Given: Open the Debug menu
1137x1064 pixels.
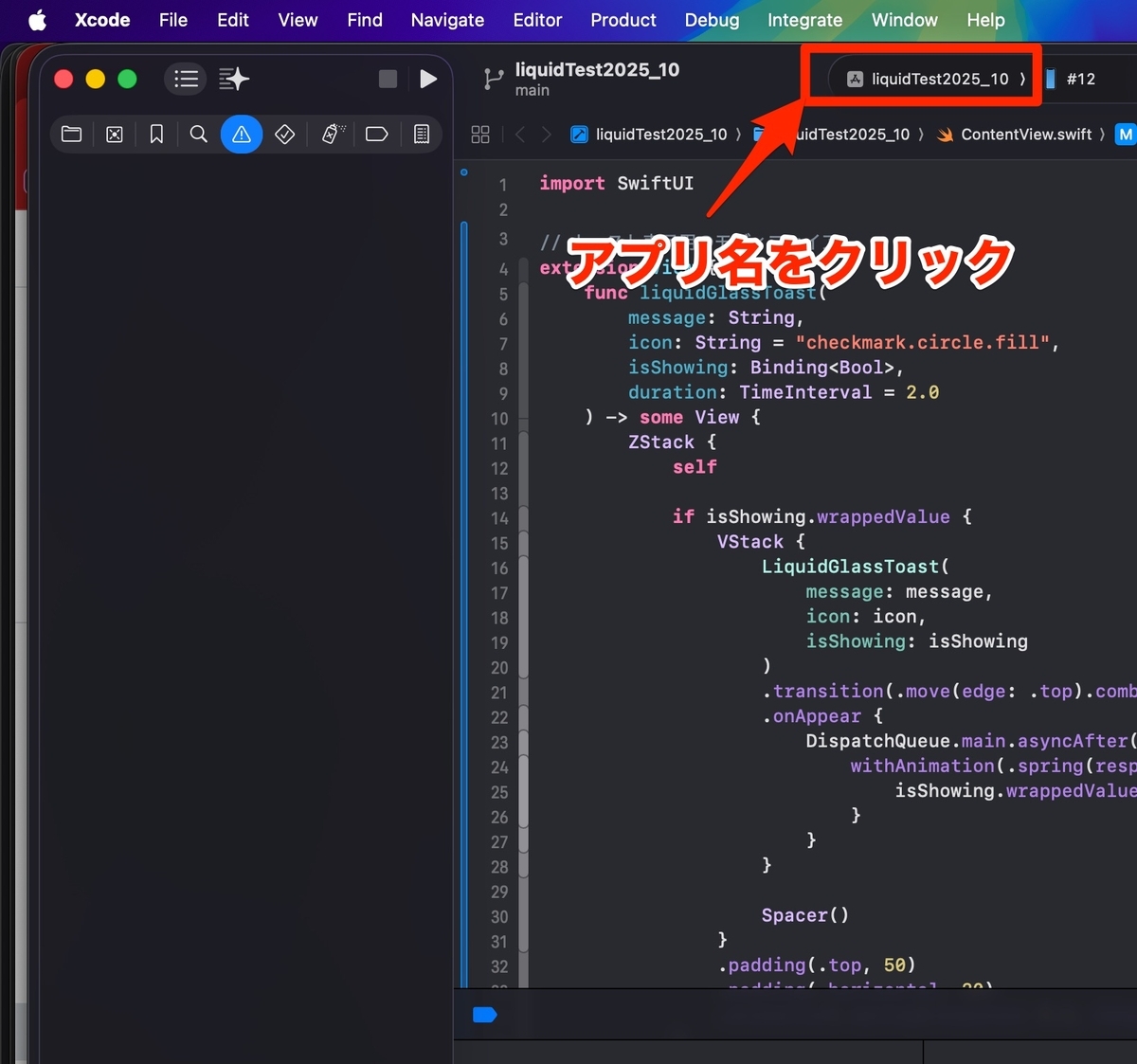Looking at the screenshot, I should coord(712,20).
